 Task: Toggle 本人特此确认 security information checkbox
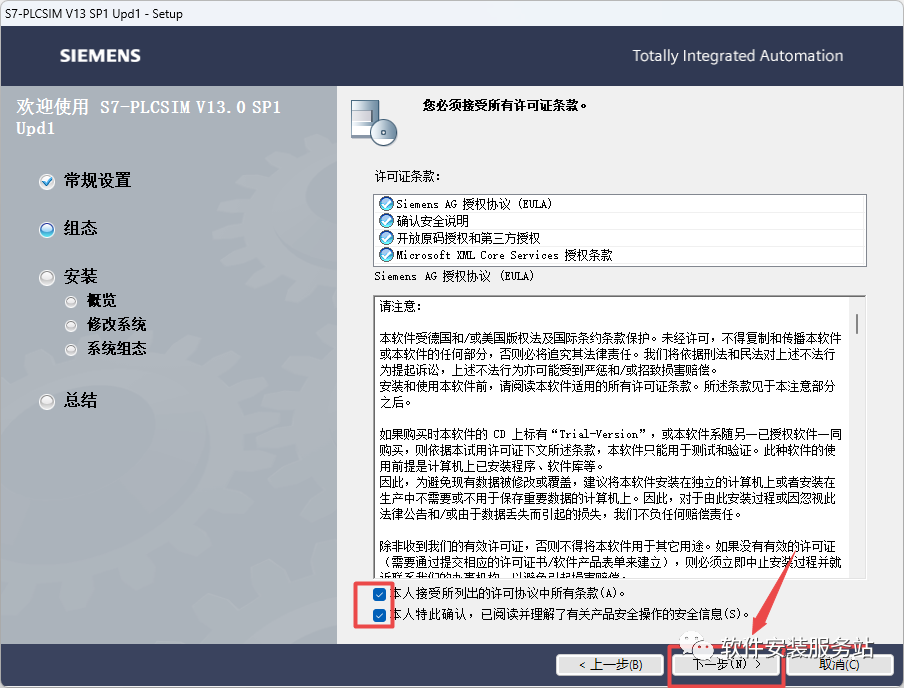(379, 615)
